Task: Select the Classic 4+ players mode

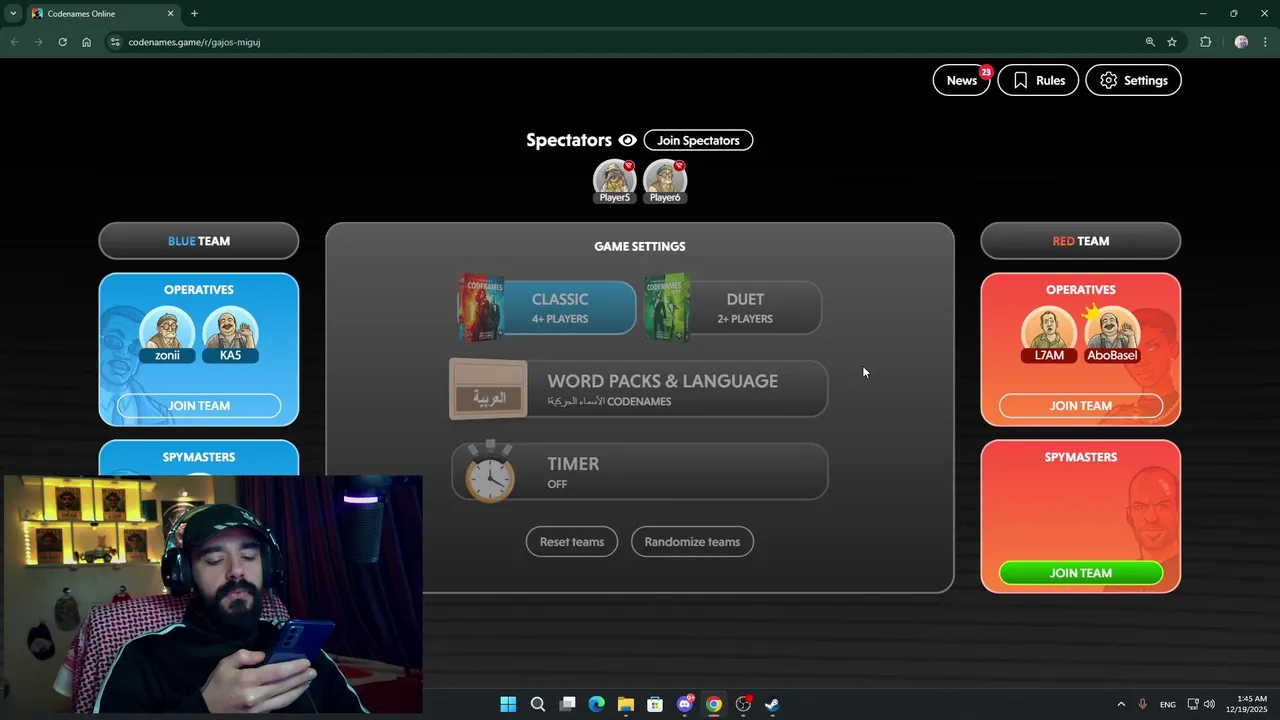Action: 548,307
